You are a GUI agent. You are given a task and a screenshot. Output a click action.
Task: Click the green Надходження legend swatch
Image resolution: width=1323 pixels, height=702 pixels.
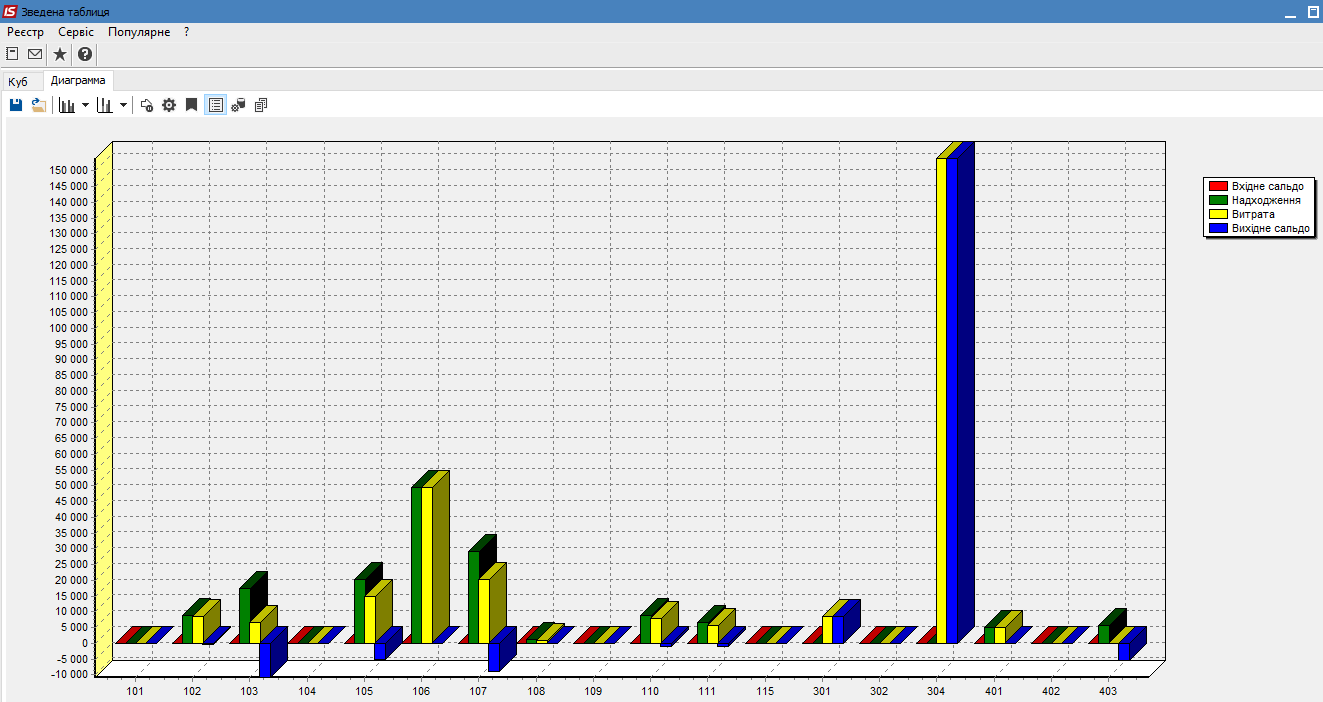click(1218, 200)
